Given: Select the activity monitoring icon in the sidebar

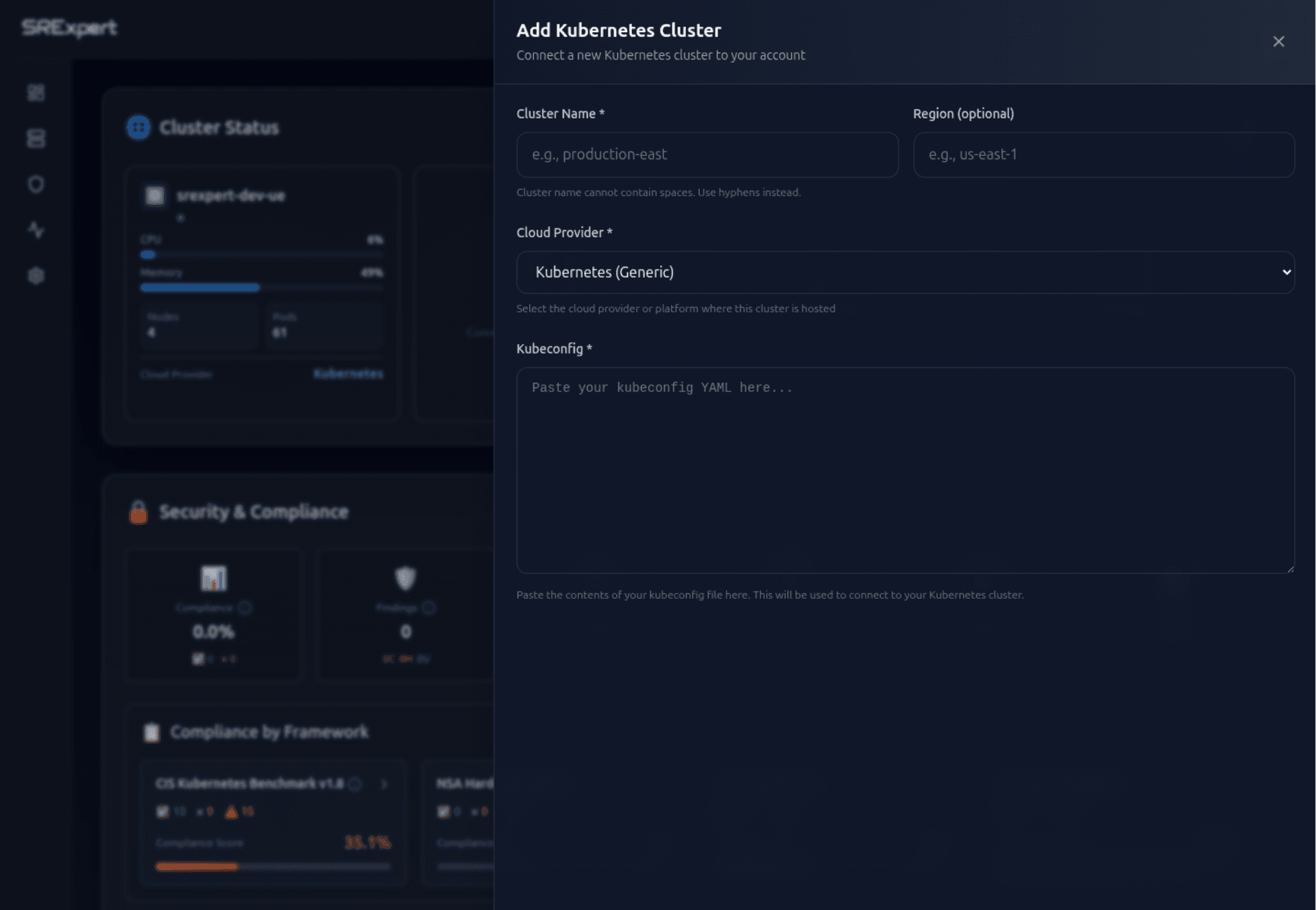Looking at the screenshot, I should 36,230.
